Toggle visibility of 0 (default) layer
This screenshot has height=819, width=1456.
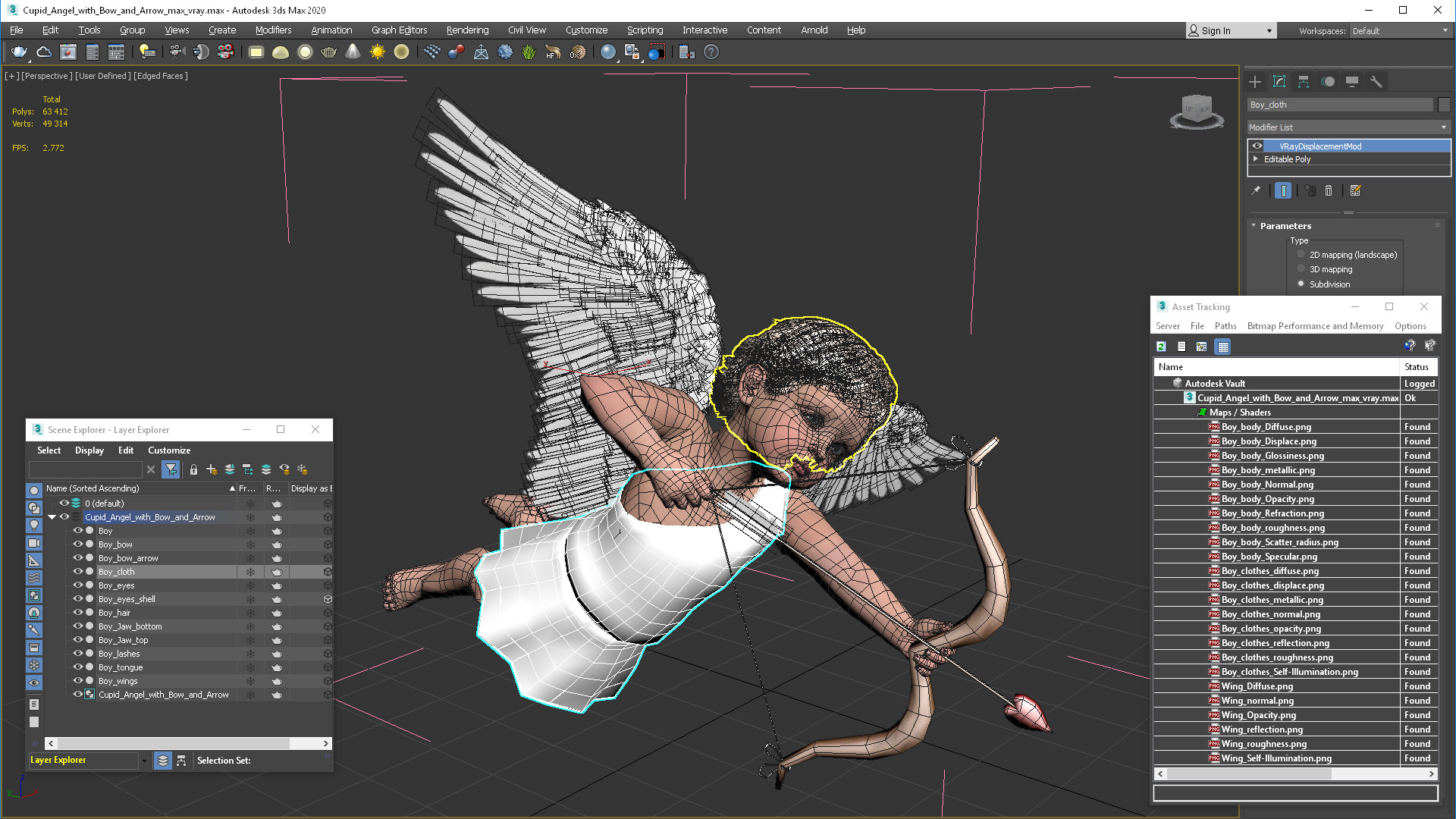point(64,504)
